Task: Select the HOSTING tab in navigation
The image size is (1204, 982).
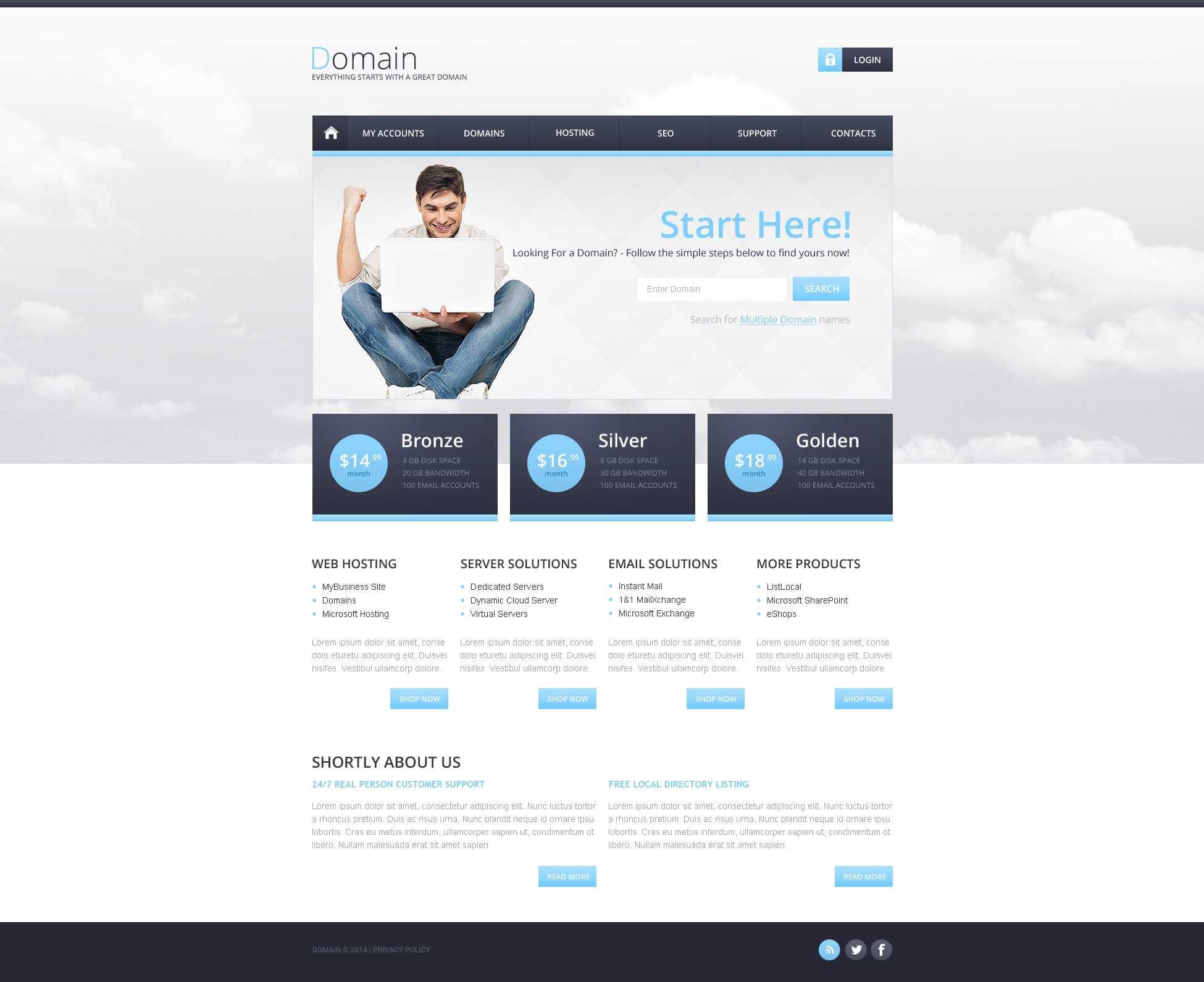Action: pyautogui.click(x=575, y=132)
